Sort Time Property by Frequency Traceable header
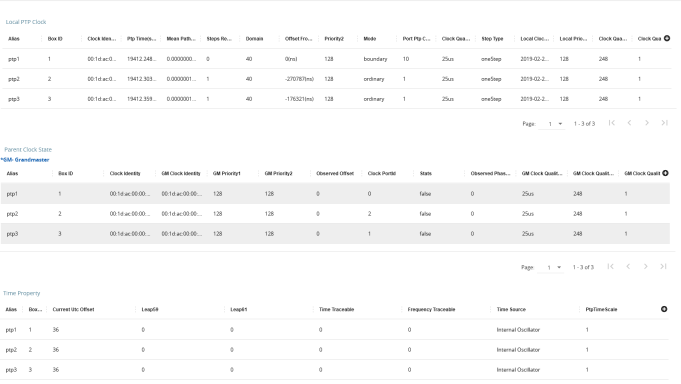 pyautogui.click(x=431, y=309)
